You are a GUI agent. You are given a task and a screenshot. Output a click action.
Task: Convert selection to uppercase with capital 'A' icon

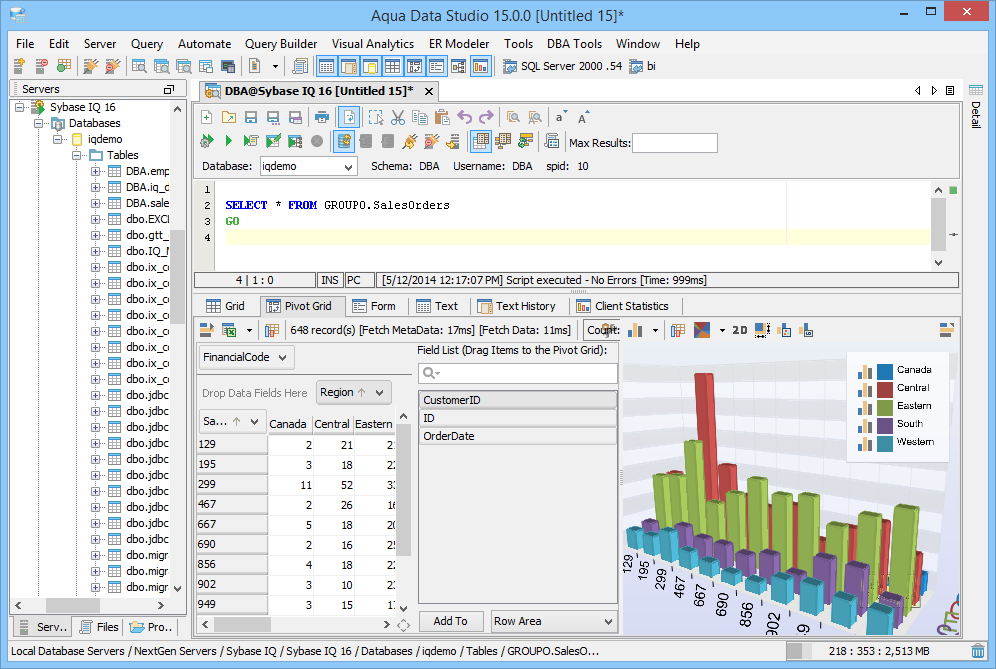point(582,117)
